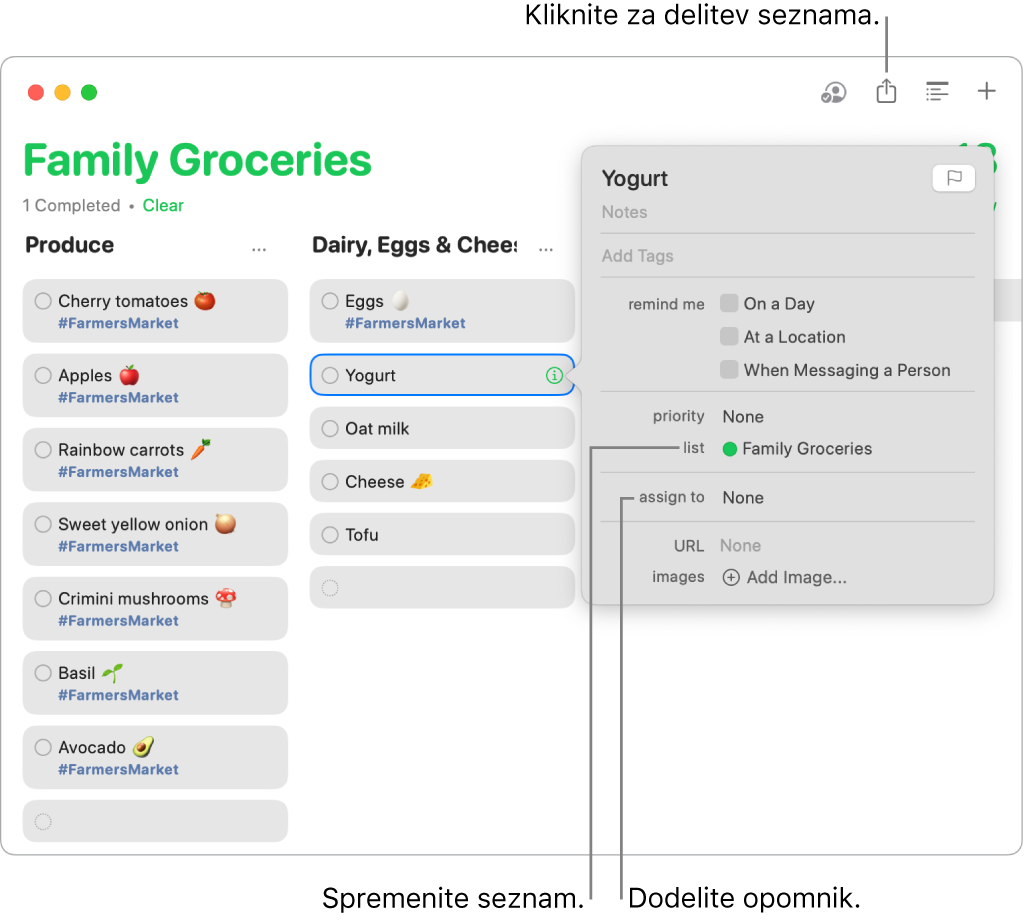Click the info icon on Yogurt
This screenshot has width=1027, height=920.
click(x=554, y=376)
